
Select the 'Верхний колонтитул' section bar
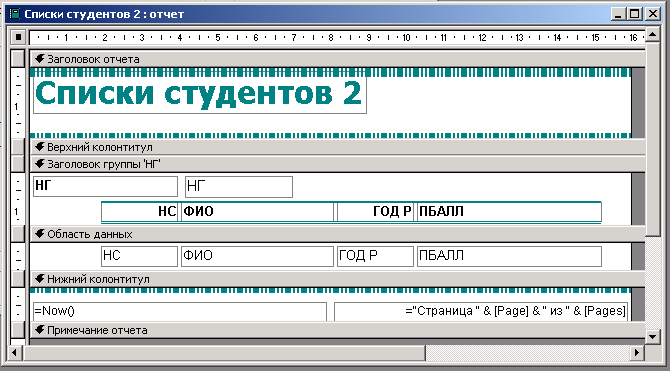pyautogui.click(x=338, y=147)
